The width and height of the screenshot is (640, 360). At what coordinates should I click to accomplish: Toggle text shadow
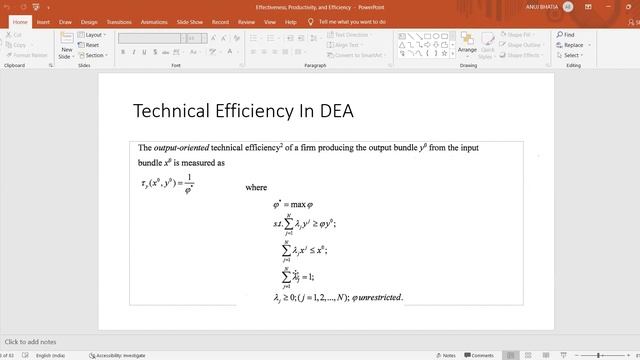pos(155,52)
